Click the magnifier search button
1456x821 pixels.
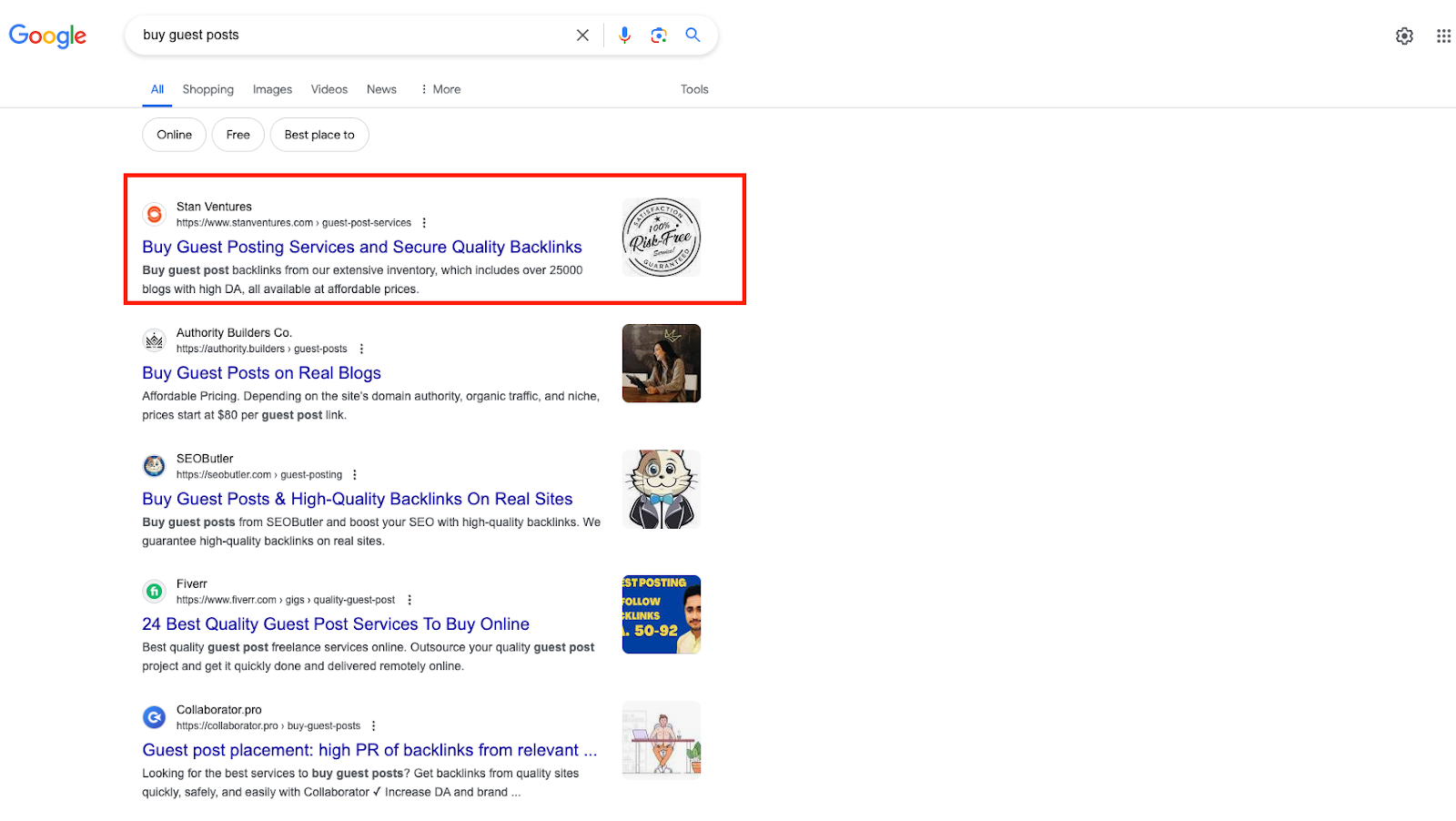tap(693, 35)
